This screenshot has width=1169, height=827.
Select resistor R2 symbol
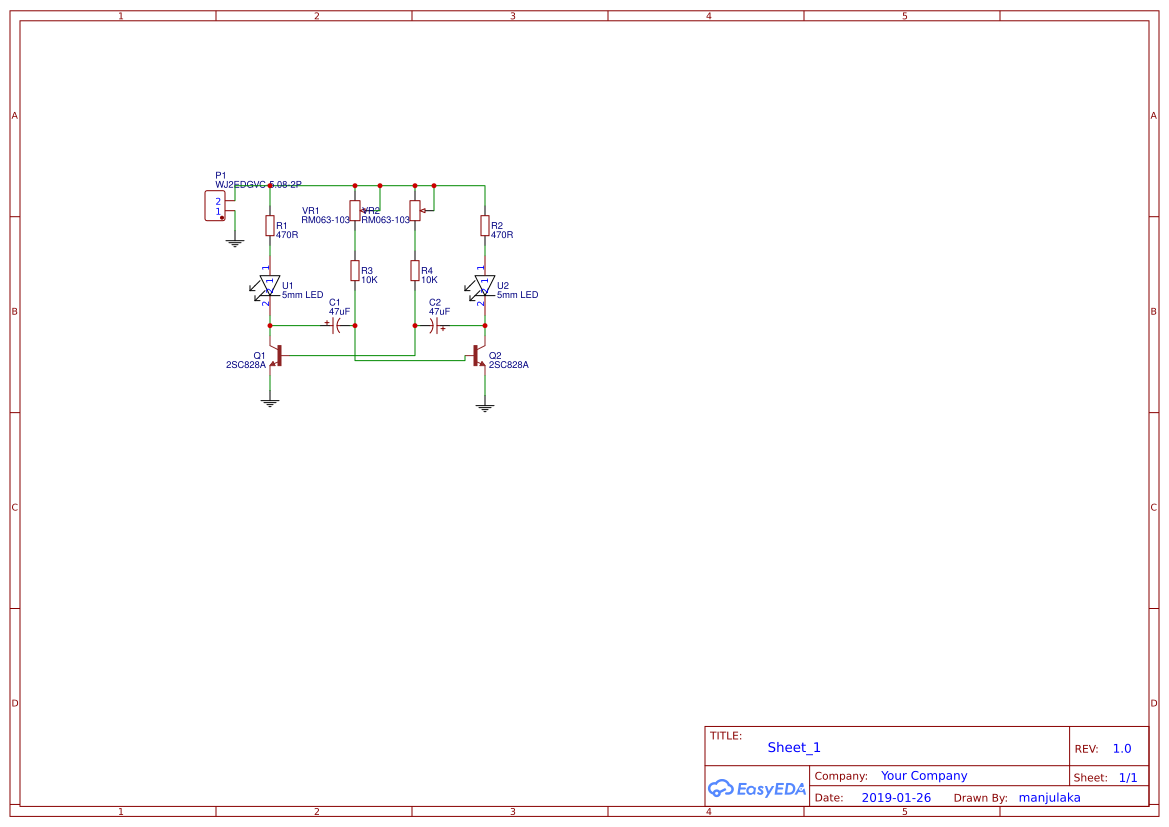pyautogui.click(x=485, y=226)
